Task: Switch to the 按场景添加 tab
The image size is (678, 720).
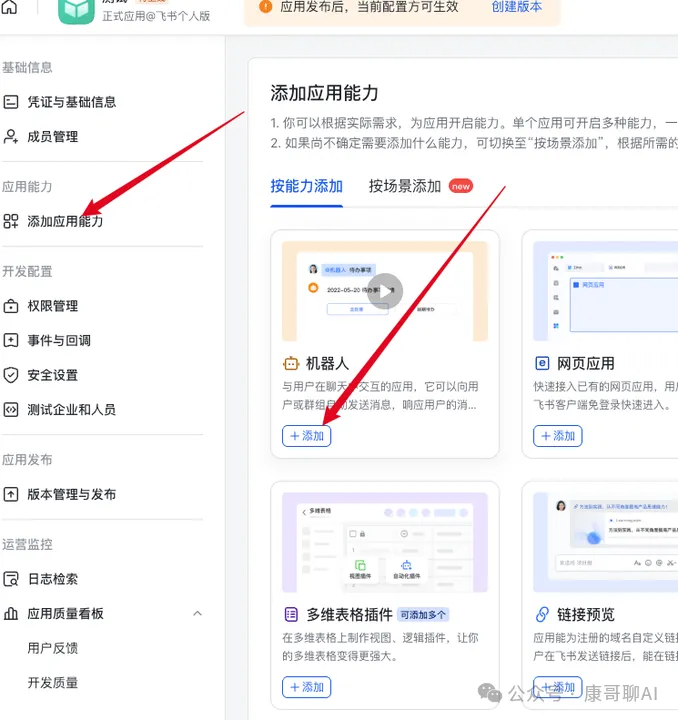Action: pos(404,186)
